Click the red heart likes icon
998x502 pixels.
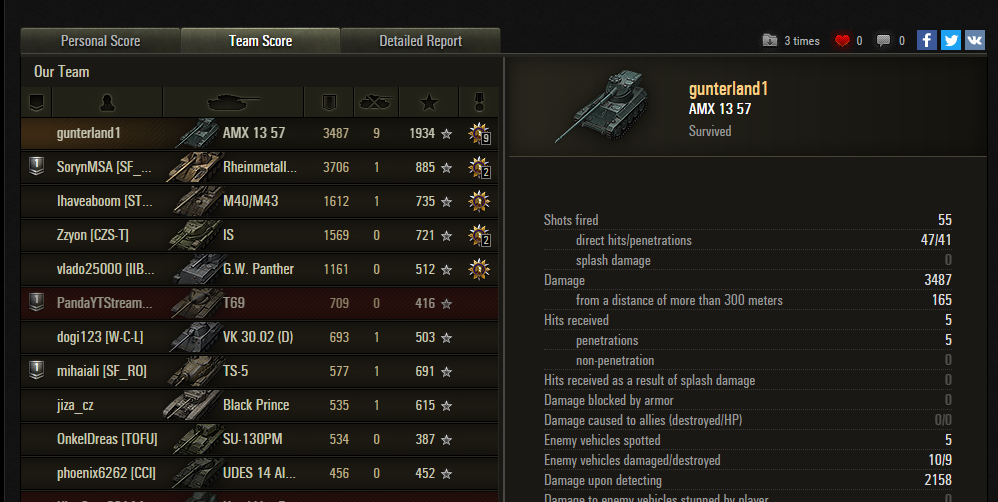(842, 41)
